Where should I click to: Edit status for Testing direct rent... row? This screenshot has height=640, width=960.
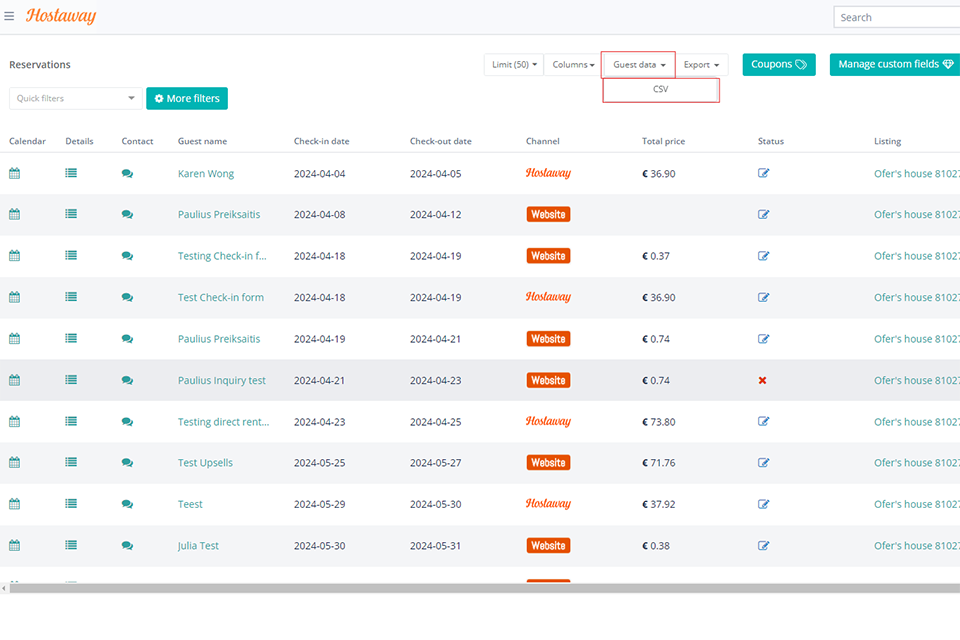click(x=763, y=421)
